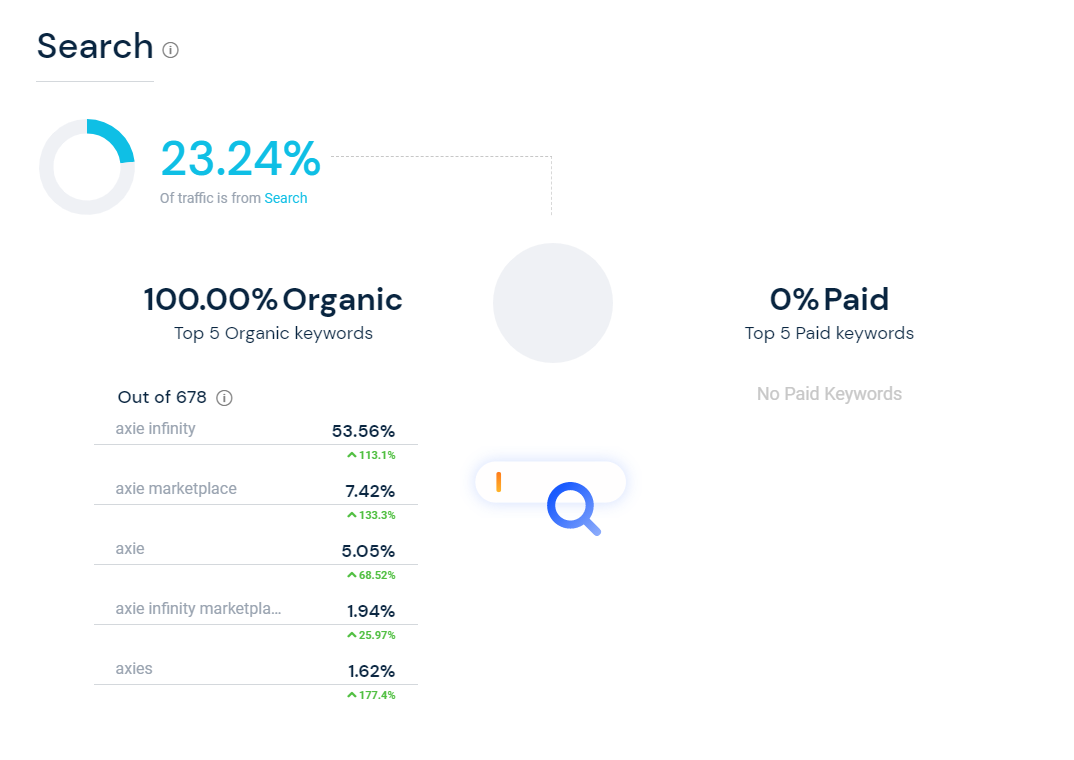Click the 133.3% growth indicator
Viewport: 1074px width, 760px height.
pyautogui.click(x=371, y=515)
